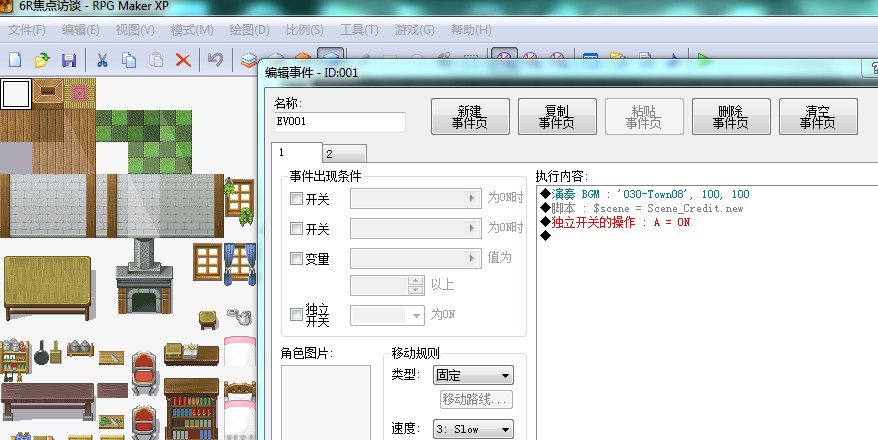Open the 独立开关 self-switch dropdown
This screenshot has width=878, height=440.
[387, 315]
